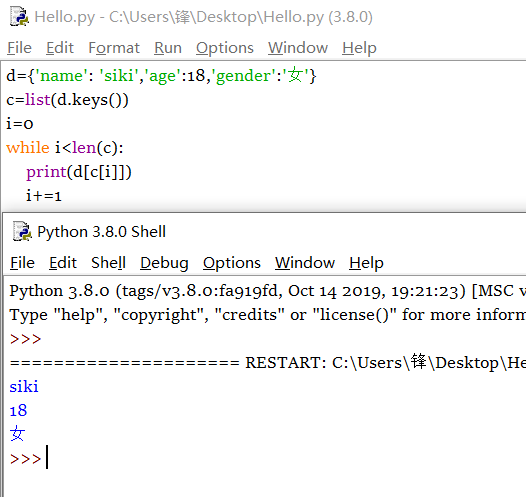The image size is (526, 497).
Task: Click the line i=0 in editor
Action: pos(20,124)
